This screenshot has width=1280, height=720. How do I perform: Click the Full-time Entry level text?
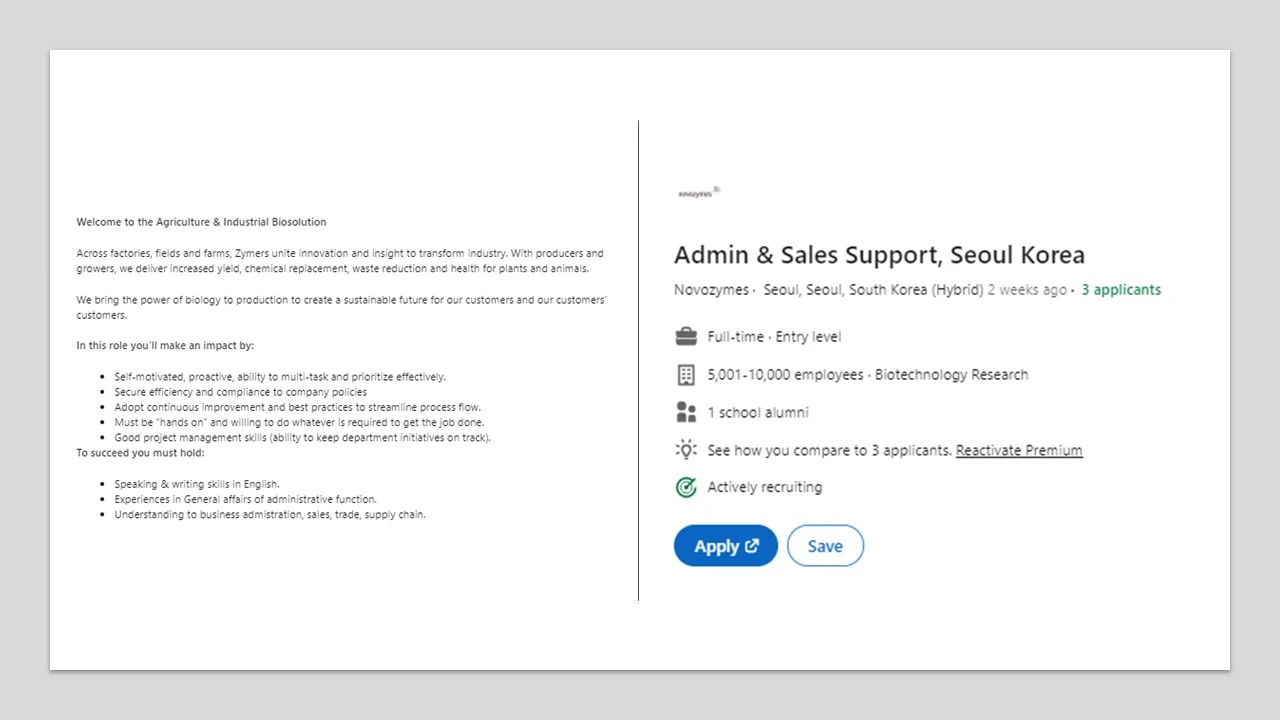coord(774,337)
